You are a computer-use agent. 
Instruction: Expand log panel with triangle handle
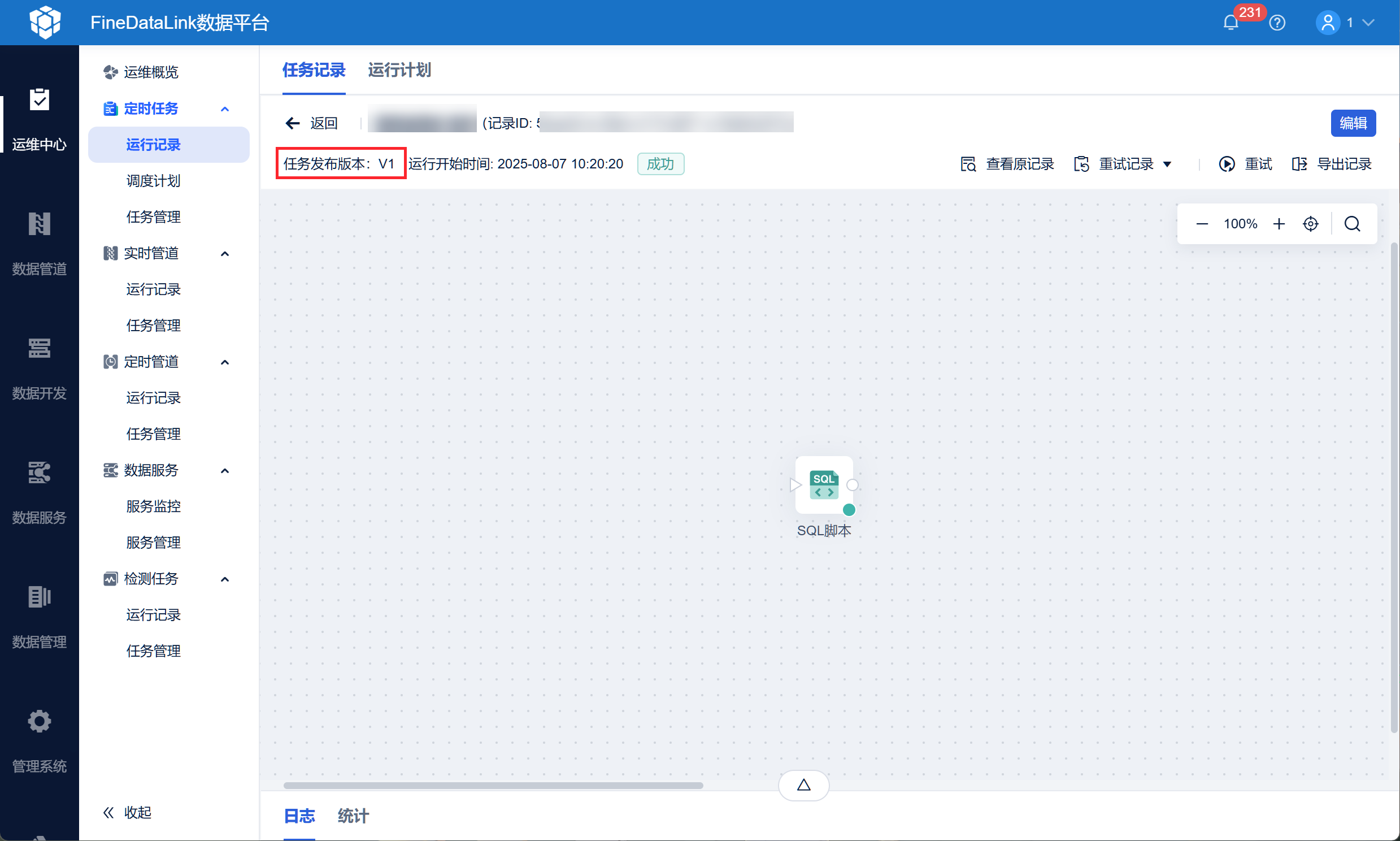[803, 785]
